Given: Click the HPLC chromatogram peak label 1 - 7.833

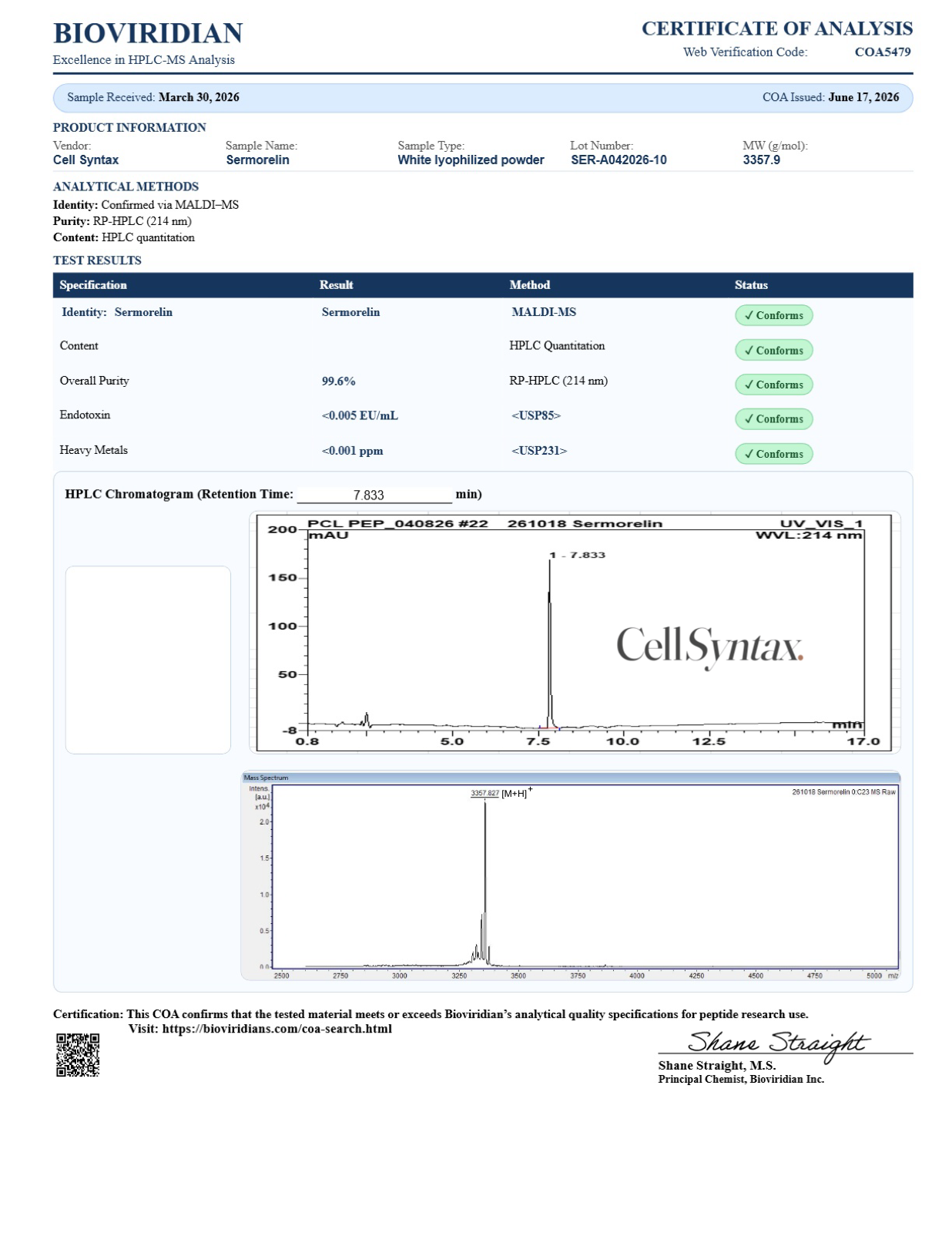Looking at the screenshot, I should (578, 555).
